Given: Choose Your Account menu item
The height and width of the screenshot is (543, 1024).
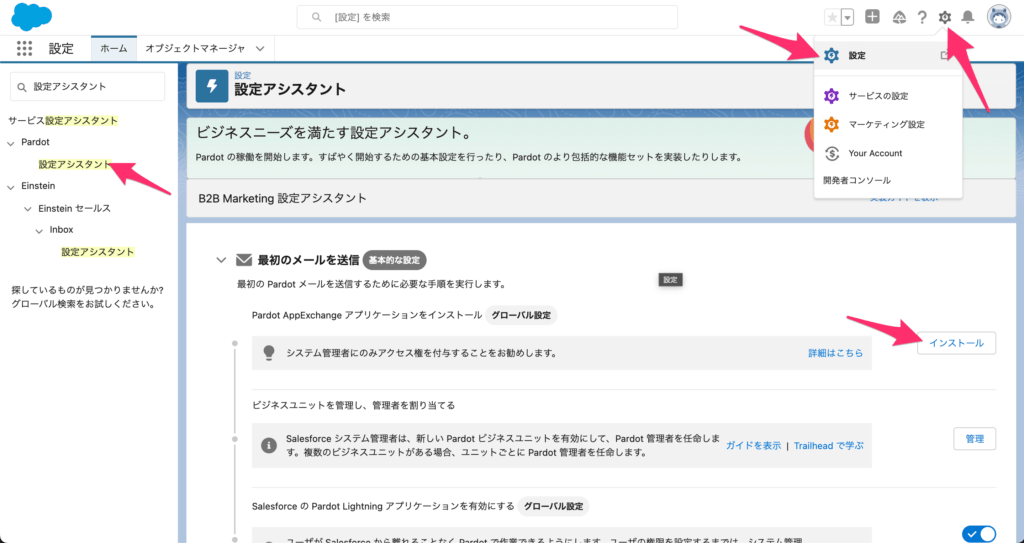Looking at the screenshot, I should click(x=888, y=153).
